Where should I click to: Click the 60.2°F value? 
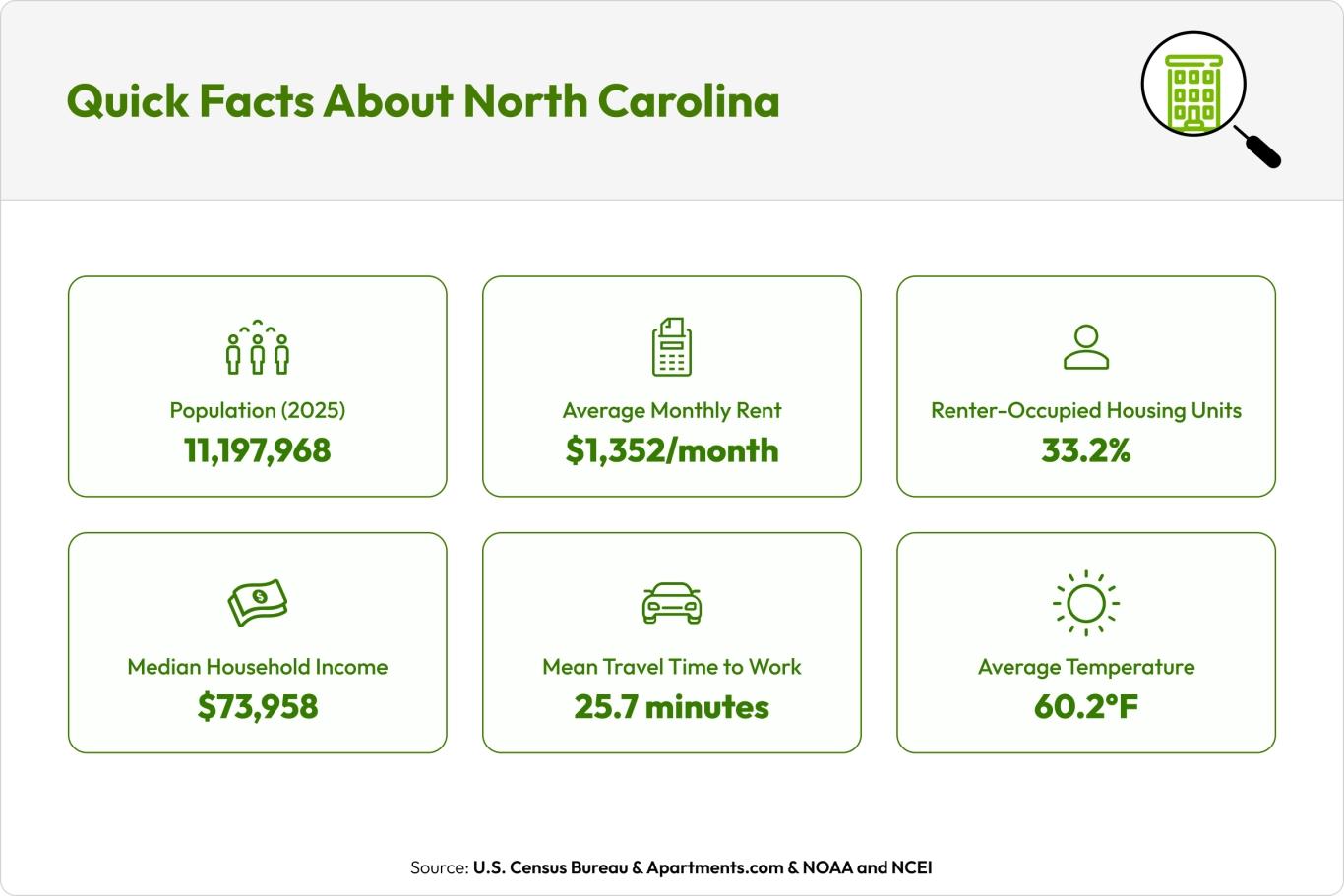(1086, 707)
